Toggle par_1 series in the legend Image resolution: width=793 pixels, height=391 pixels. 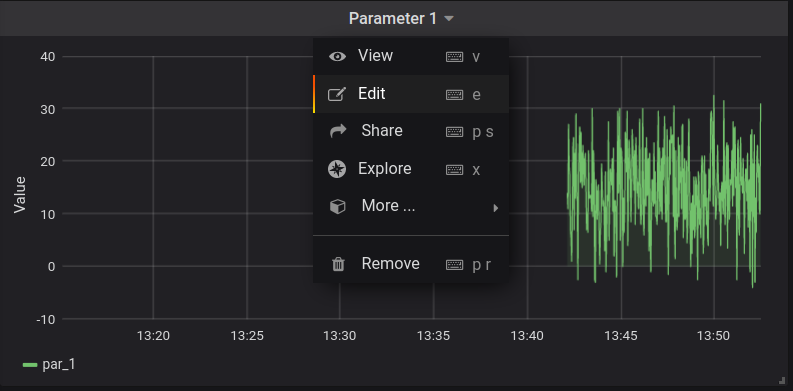pos(49,364)
